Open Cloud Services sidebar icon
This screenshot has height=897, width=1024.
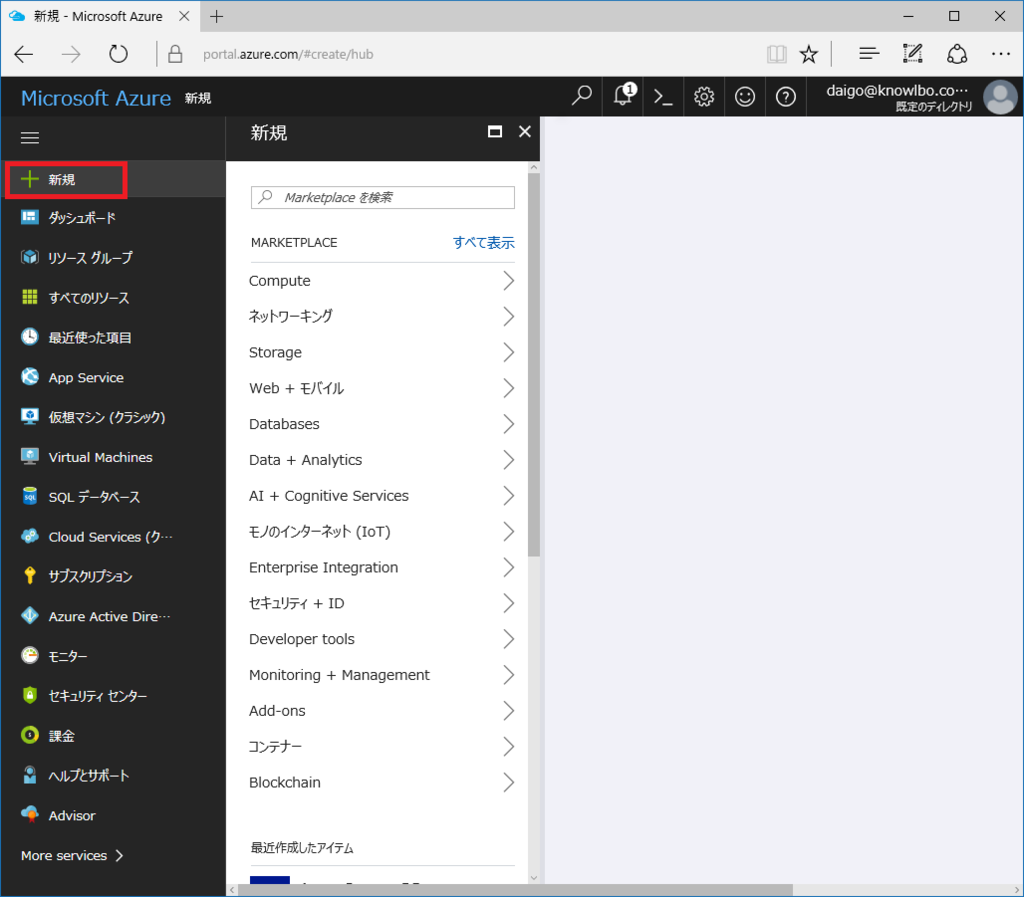point(29,536)
